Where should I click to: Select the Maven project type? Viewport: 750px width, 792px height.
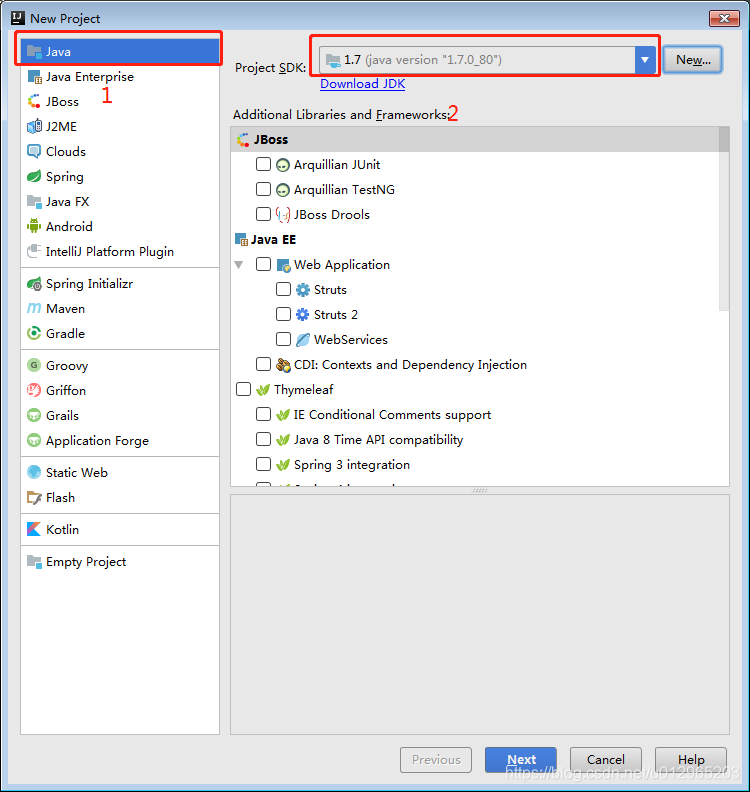click(120, 309)
